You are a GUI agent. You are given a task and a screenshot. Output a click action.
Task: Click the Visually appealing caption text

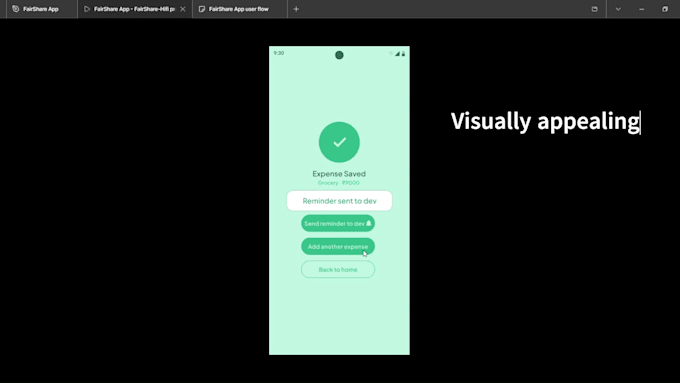(x=545, y=121)
